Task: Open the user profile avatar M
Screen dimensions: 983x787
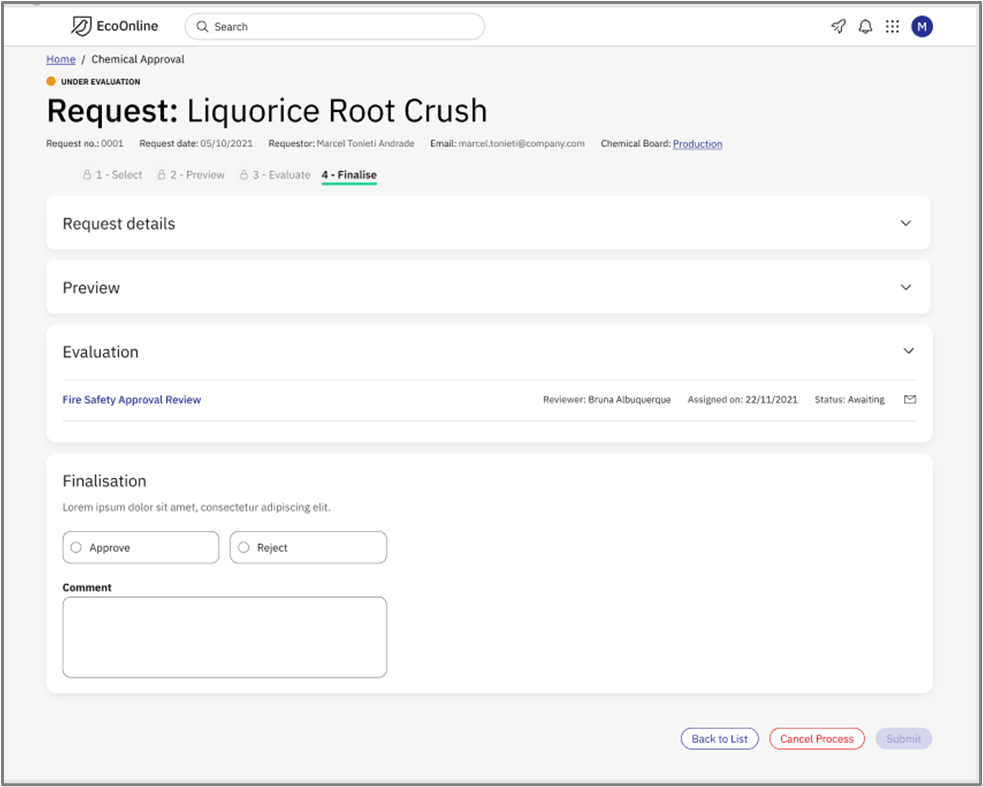Action: (x=922, y=27)
